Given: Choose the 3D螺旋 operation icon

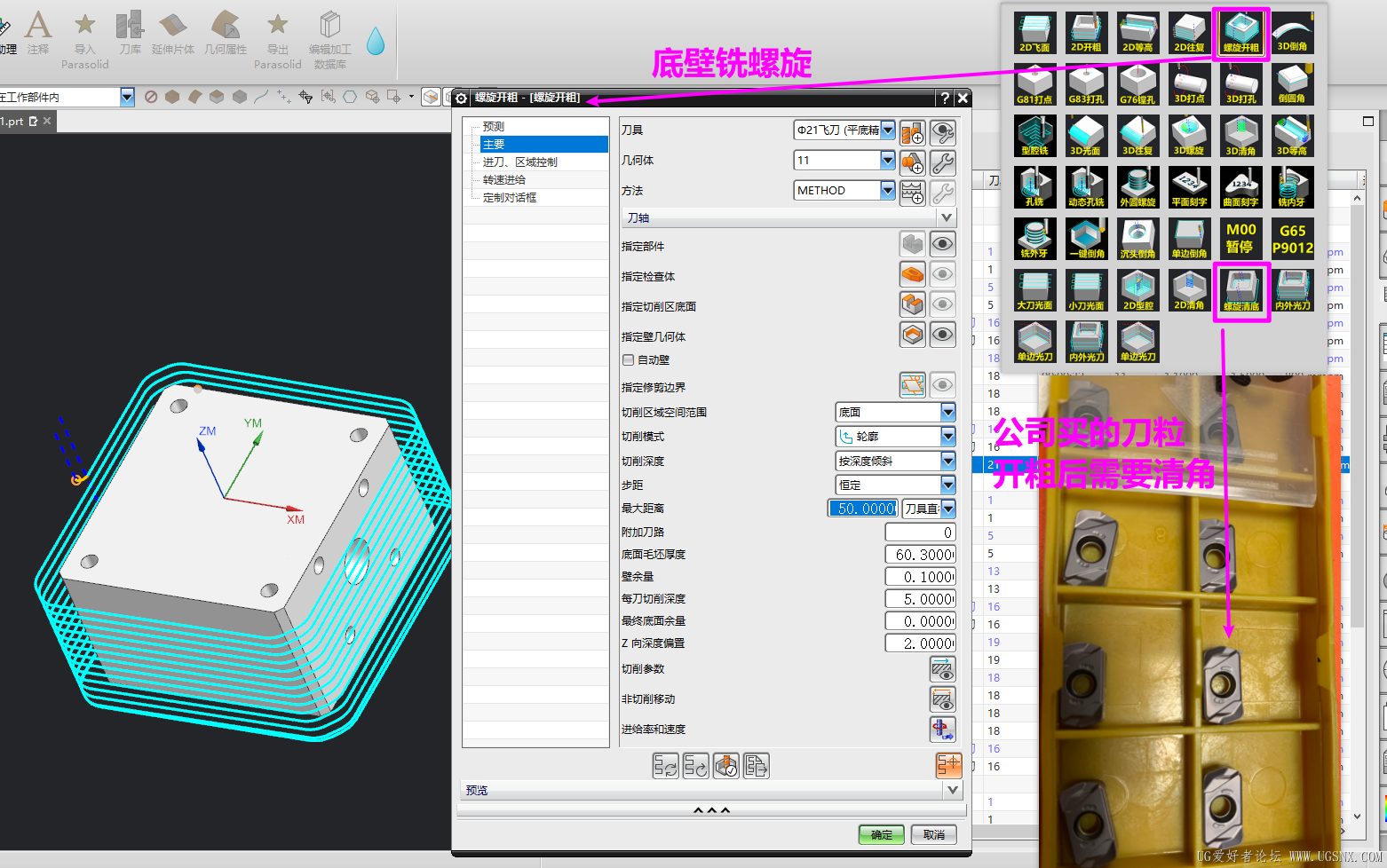Looking at the screenshot, I should click(x=1190, y=136).
